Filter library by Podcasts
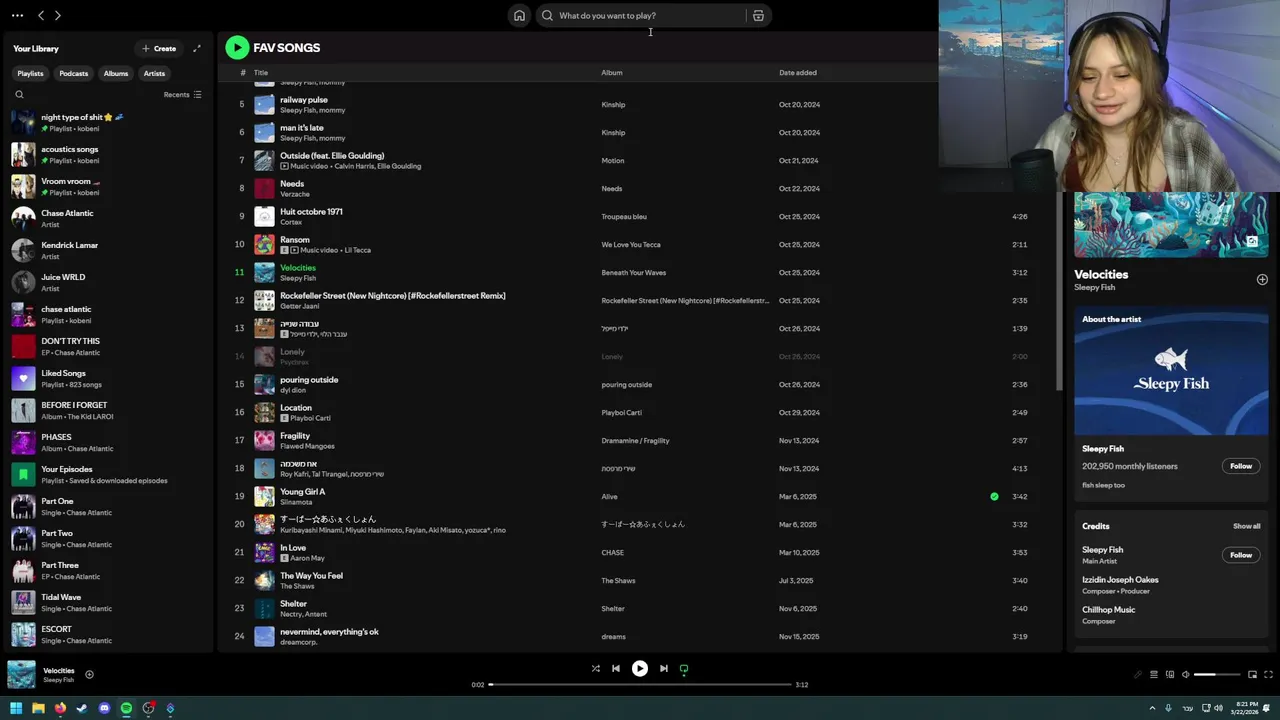Screen dimensions: 1280x720 [x=73, y=73]
